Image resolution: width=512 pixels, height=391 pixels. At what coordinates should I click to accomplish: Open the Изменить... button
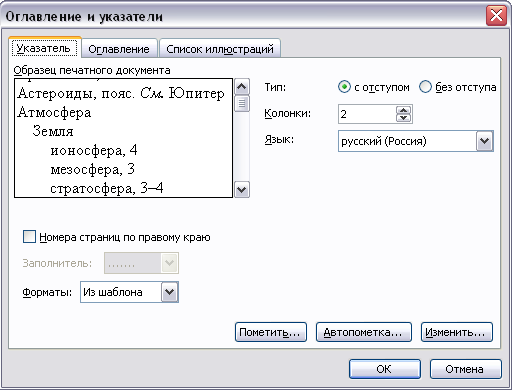click(x=457, y=332)
